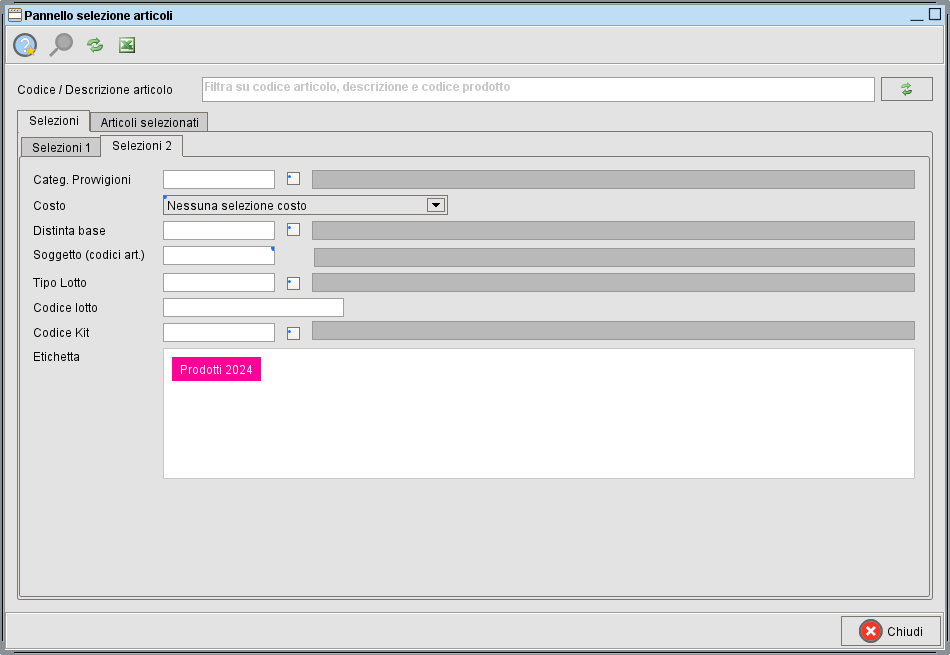Viewport: 950px width, 655px height.
Task: Click the Chiudi button
Action: [x=891, y=631]
